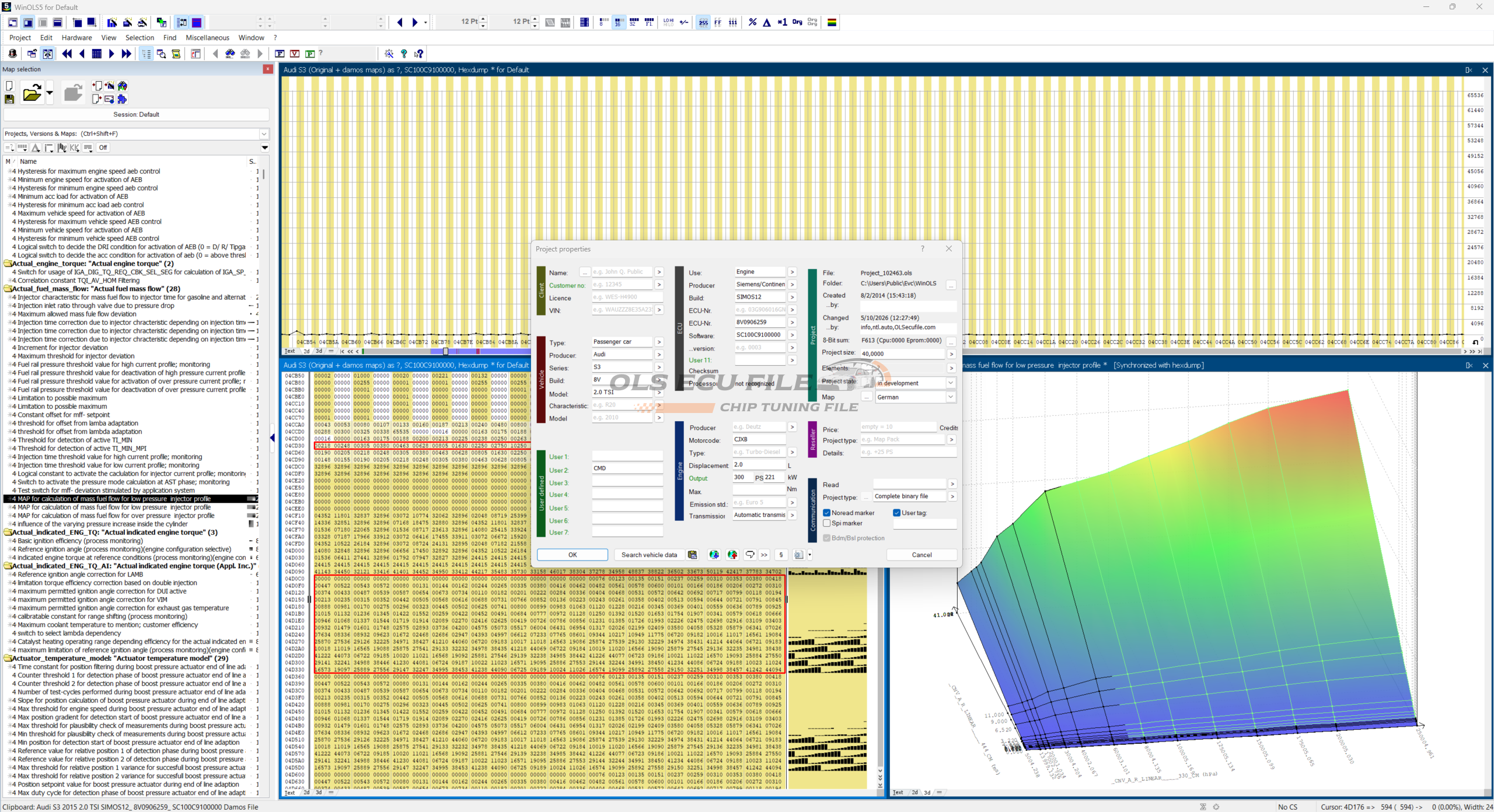Click the save floppy disk icon in Map selection

click(9, 99)
